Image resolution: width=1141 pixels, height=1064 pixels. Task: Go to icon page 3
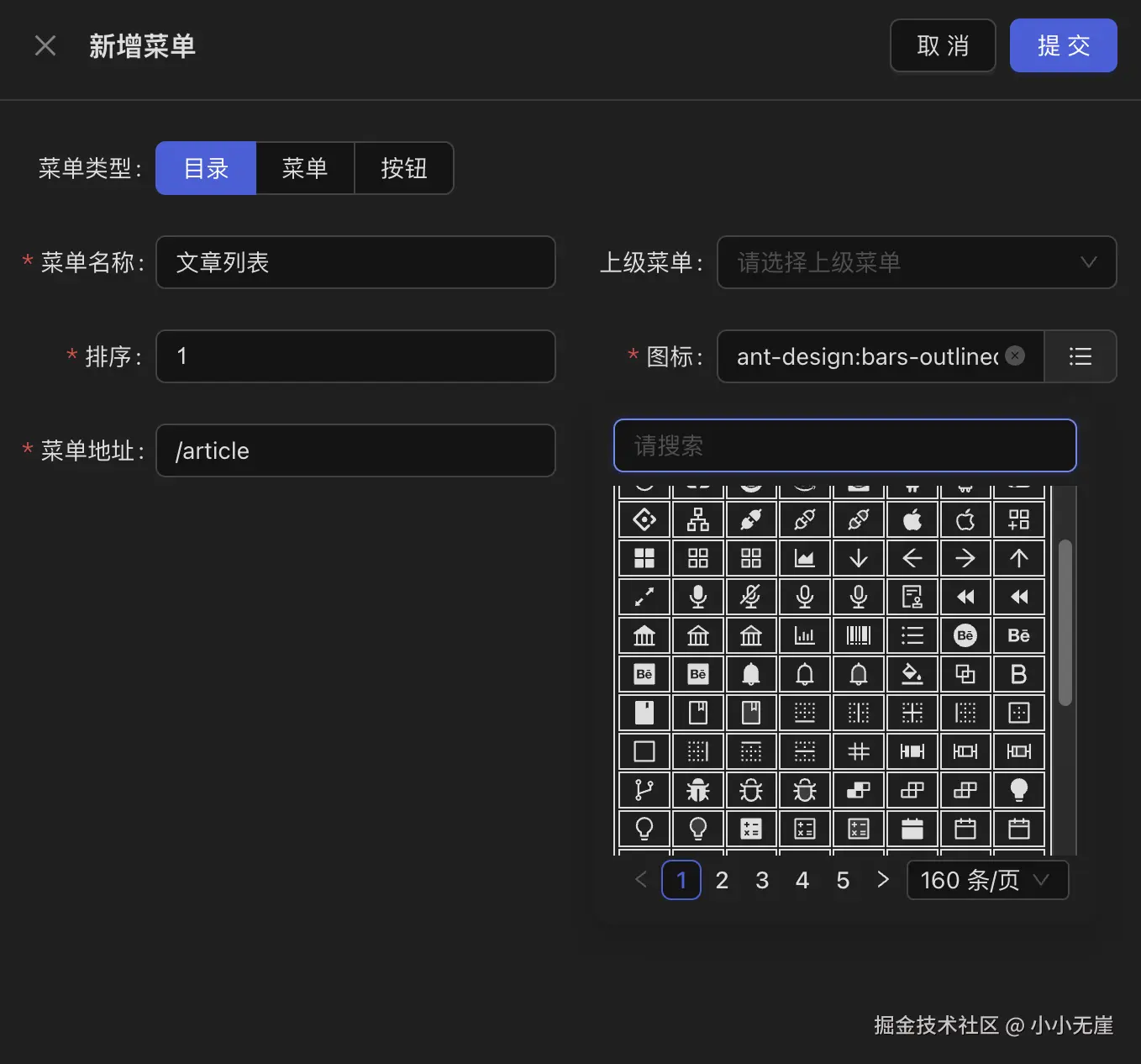point(762,880)
